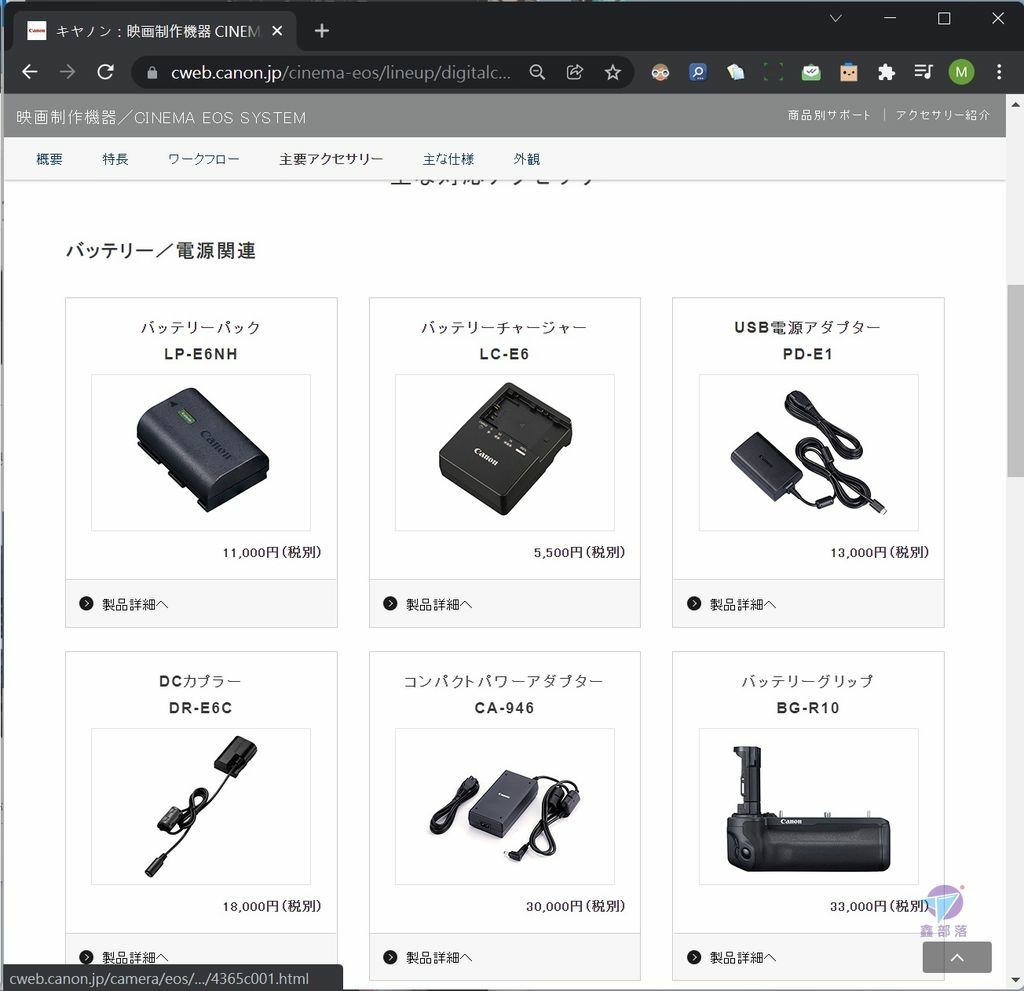Click 映画制作機器／CINEMA EOS SYSTEM header title
Screen dimensions: 1024x991
[x=161, y=118]
